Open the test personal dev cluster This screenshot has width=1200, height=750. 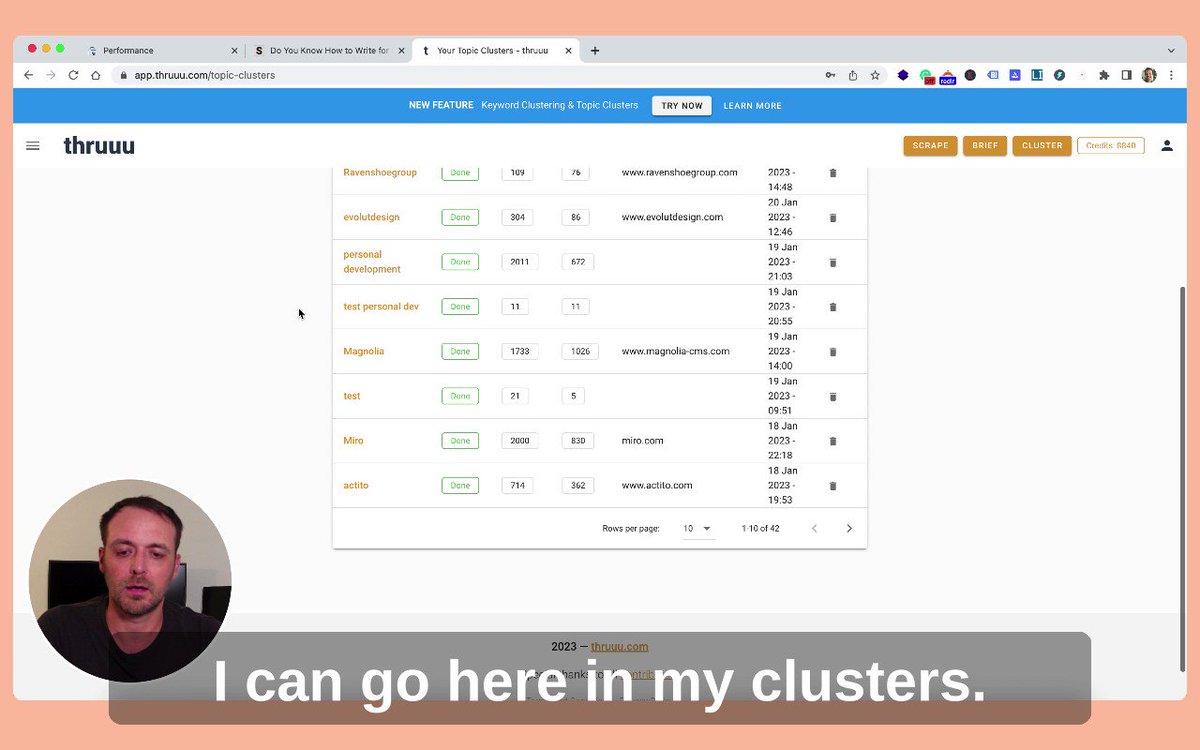tap(381, 307)
